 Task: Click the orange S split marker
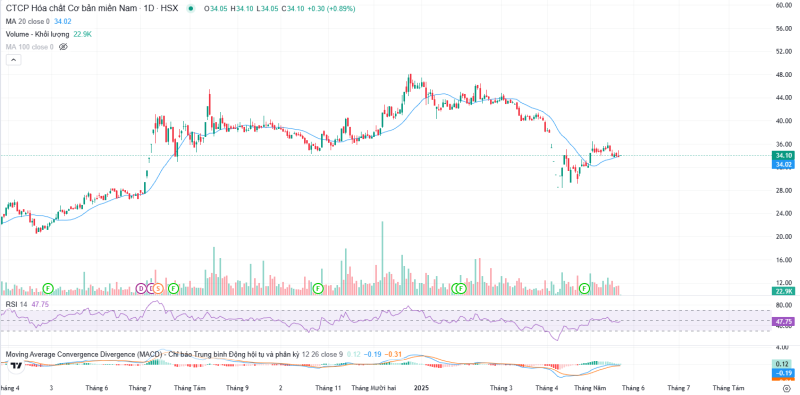pyautogui.click(x=158, y=289)
